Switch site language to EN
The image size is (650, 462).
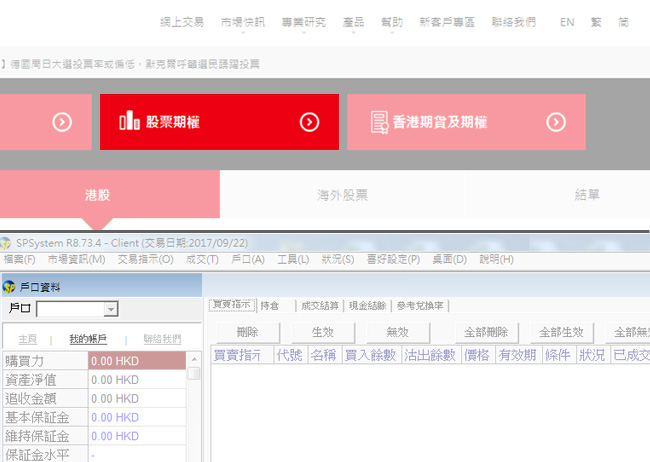coord(567,22)
